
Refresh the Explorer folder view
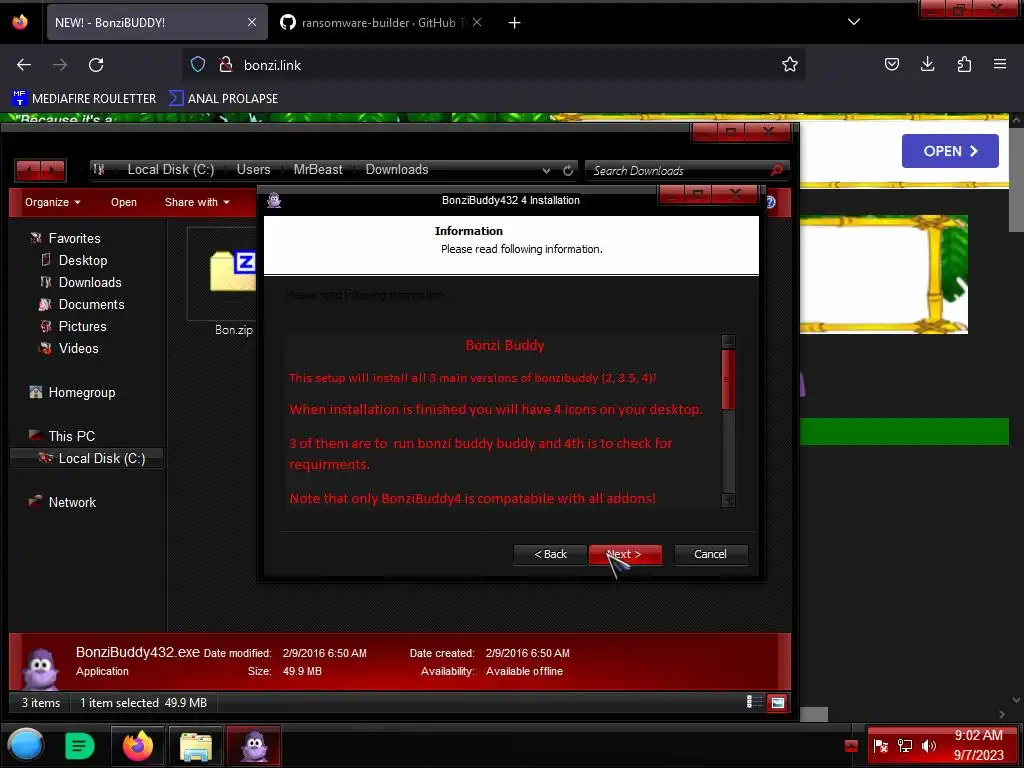568,170
